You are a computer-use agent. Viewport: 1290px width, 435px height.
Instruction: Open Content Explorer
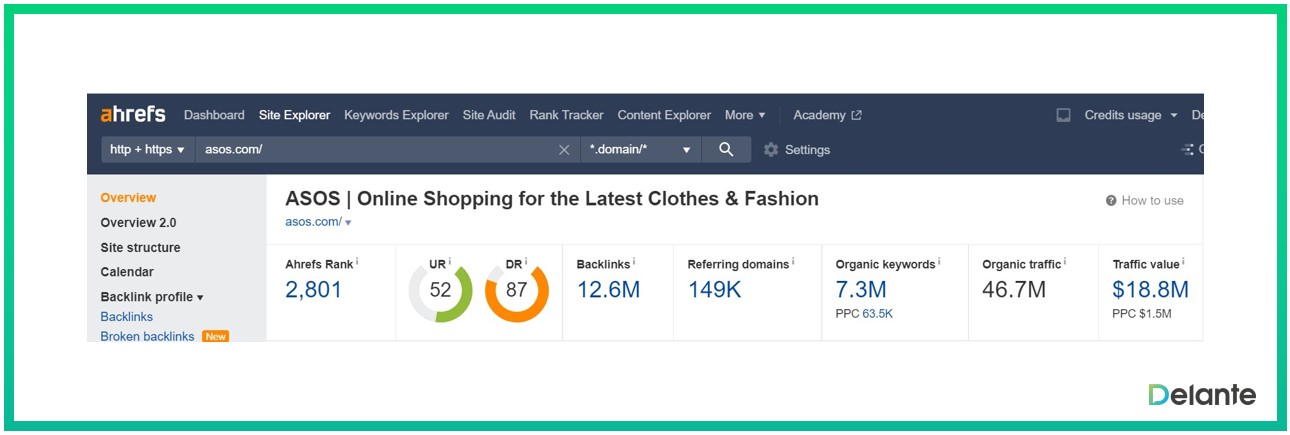pyautogui.click(x=664, y=115)
